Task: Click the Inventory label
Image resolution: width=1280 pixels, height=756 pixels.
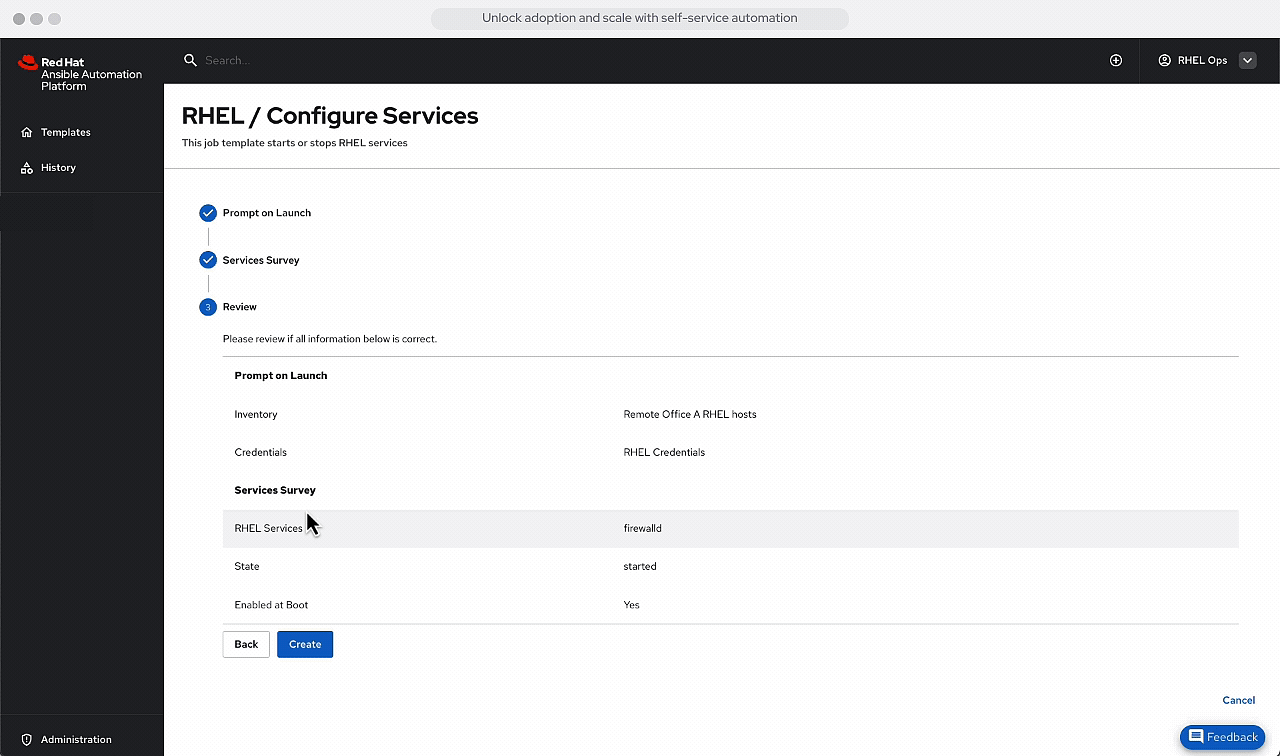Action: 256,414
